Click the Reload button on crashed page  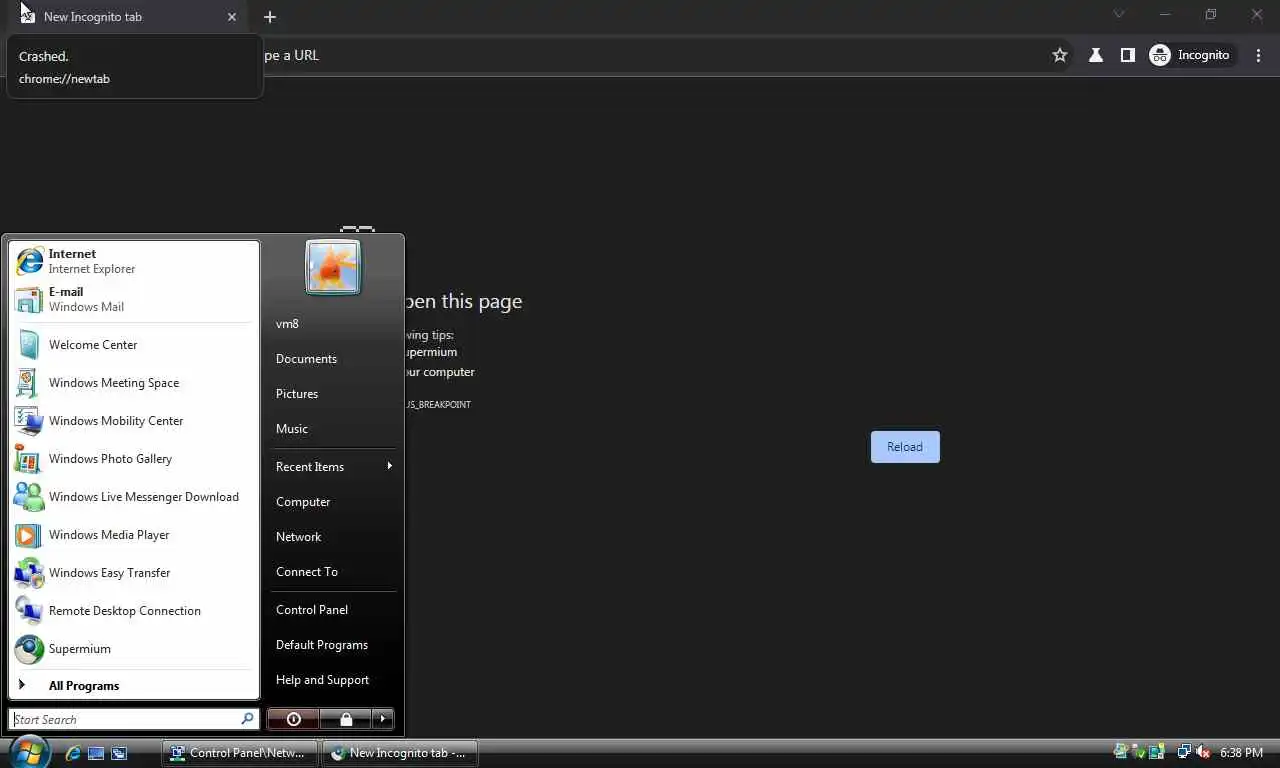click(905, 447)
